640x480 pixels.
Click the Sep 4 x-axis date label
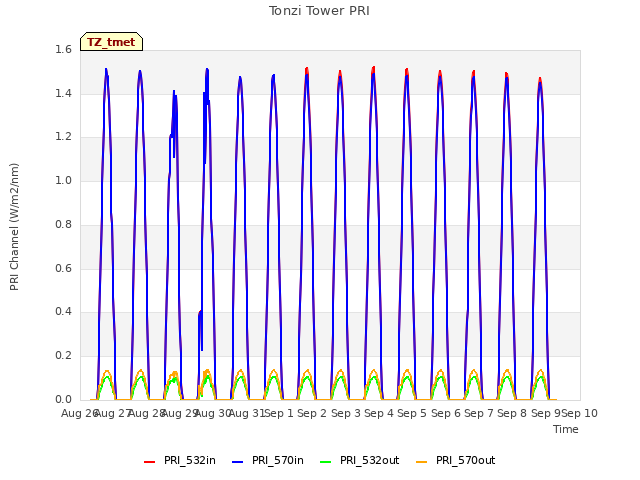click(379, 413)
